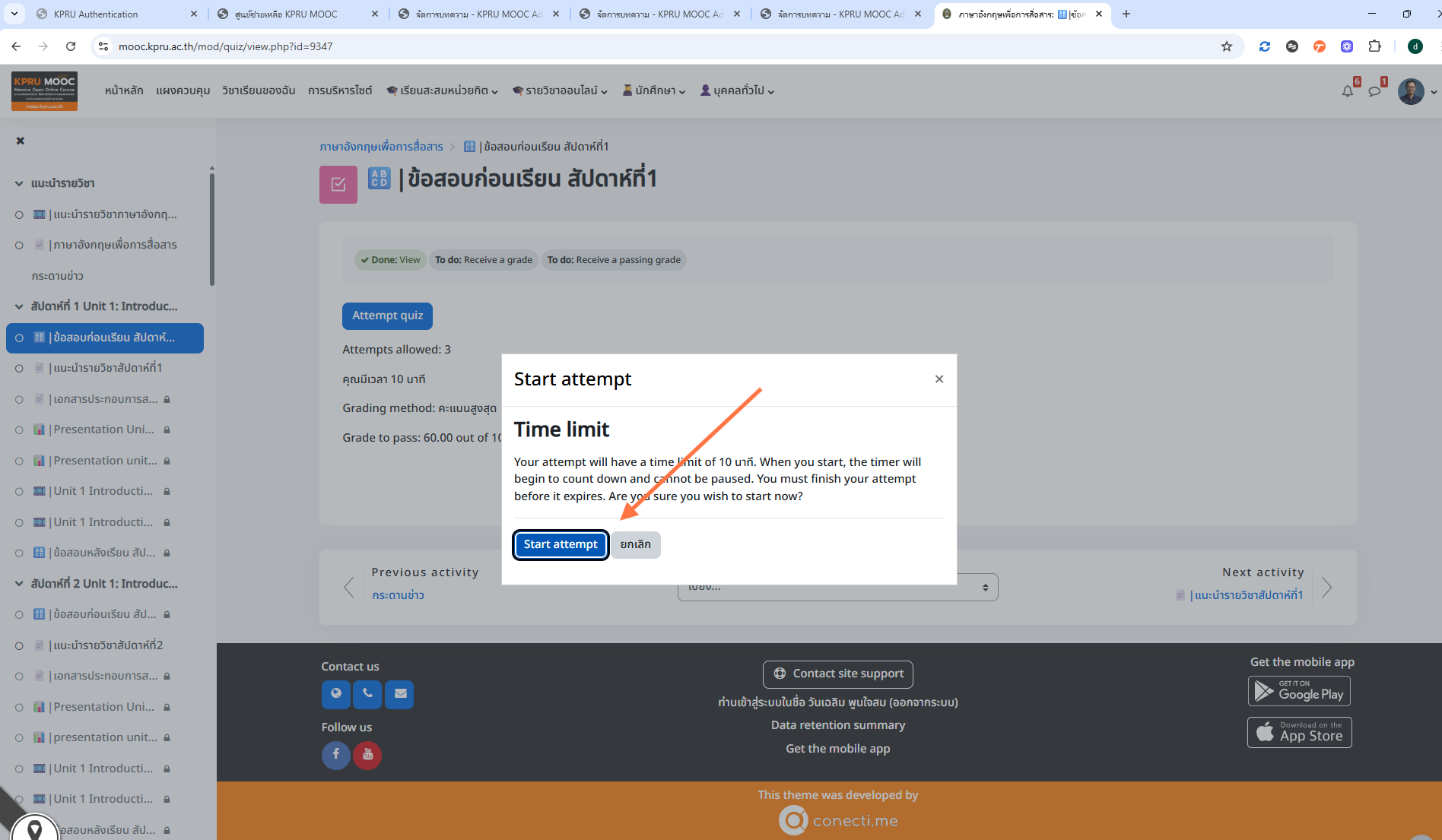Click the Attempt quiz button
This screenshot has width=1442, height=840.
pos(387,315)
